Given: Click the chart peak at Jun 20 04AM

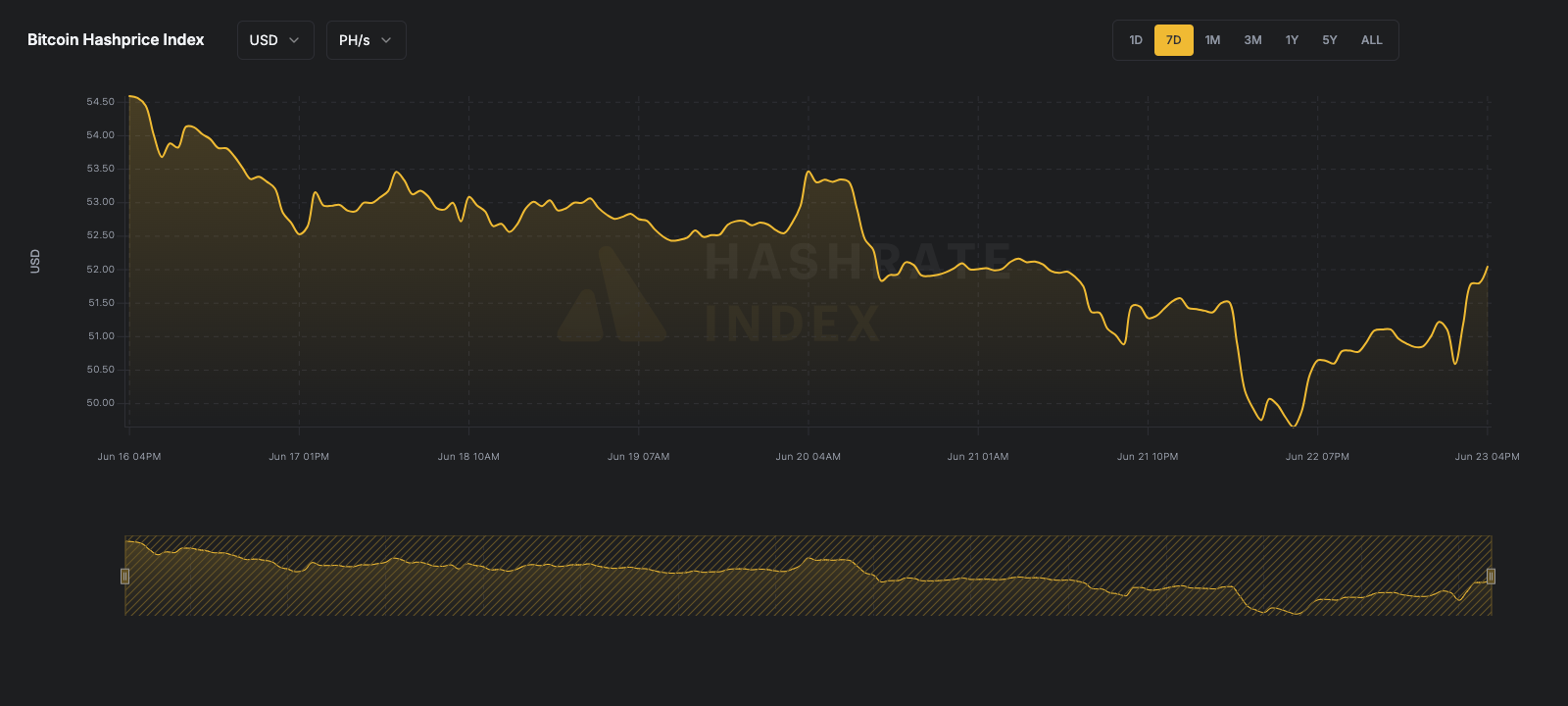Looking at the screenshot, I should tap(808, 173).
